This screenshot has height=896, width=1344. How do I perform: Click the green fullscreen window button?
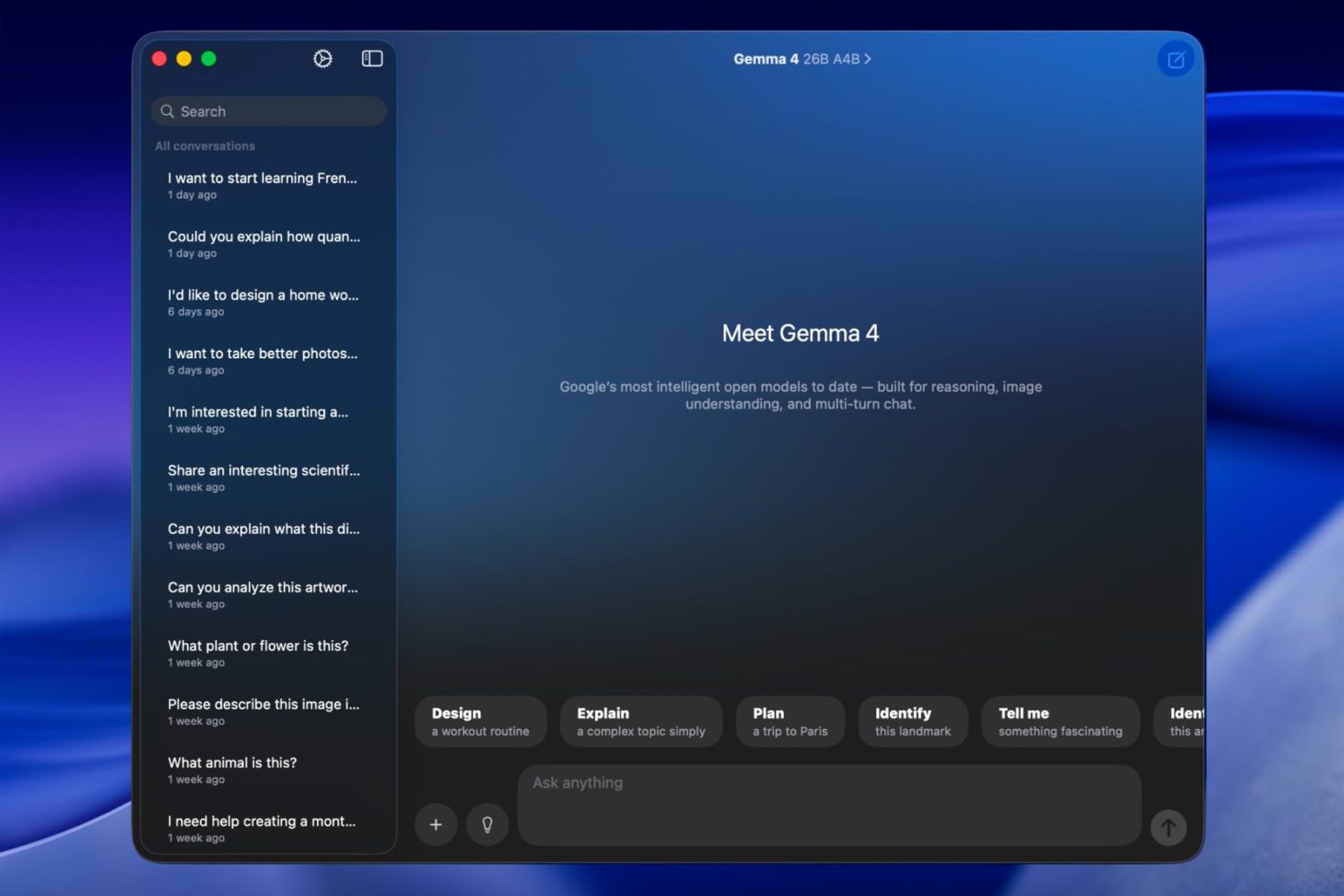point(209,58)
